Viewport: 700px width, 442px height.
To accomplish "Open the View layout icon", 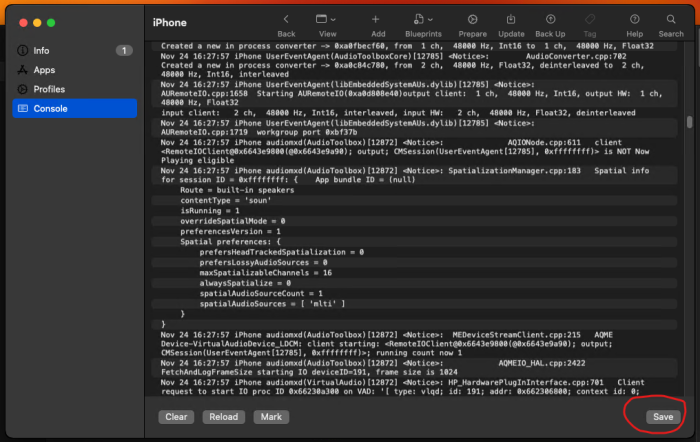I will click(321, 19).
